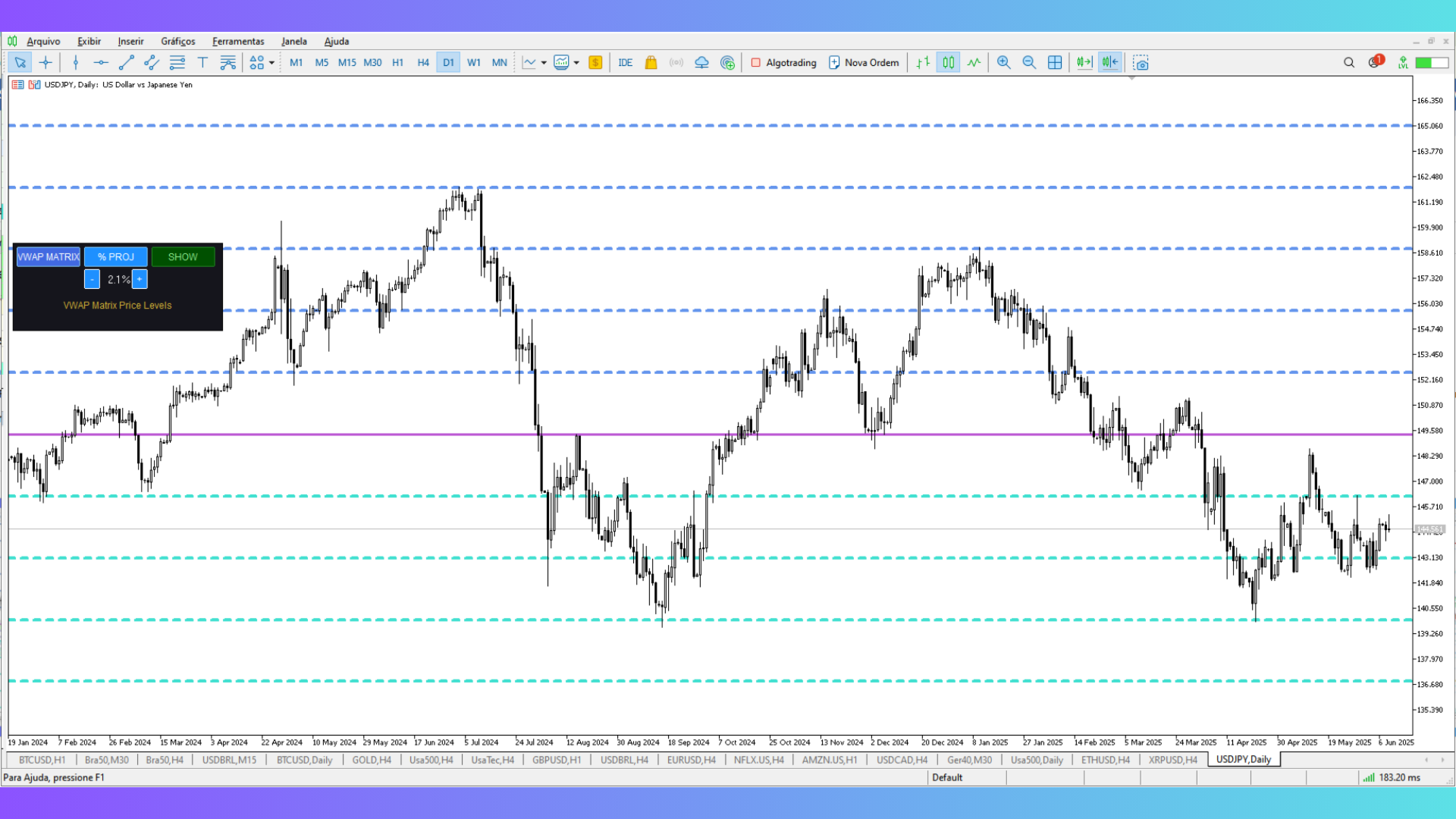Screen dimensions: 1456x819
Task: Open the IDE MetaEditor
Action: (625, 63)
